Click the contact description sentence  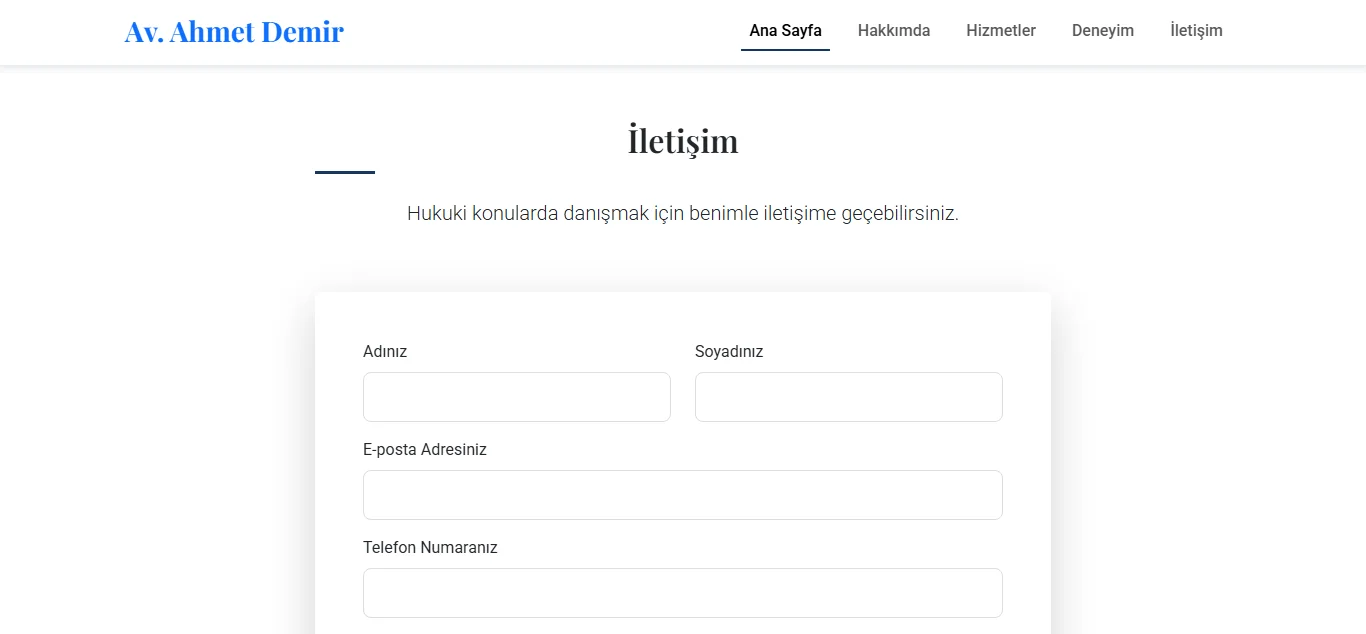coord(682,213)
